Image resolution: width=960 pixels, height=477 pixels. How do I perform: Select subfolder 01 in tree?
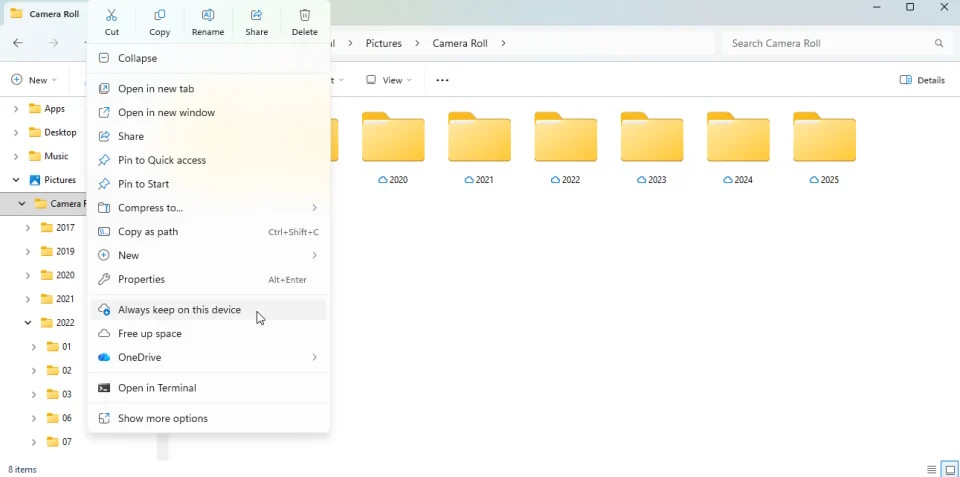(59, 347)
